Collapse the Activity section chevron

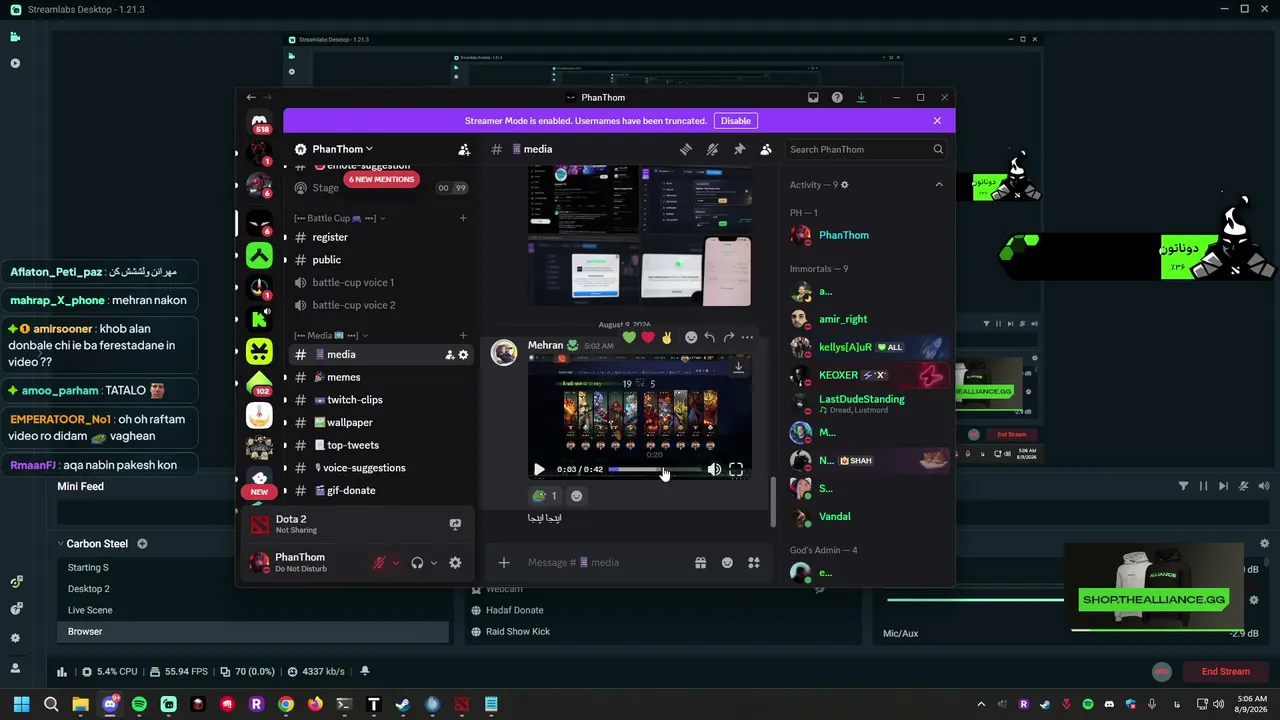pos(939,185)
